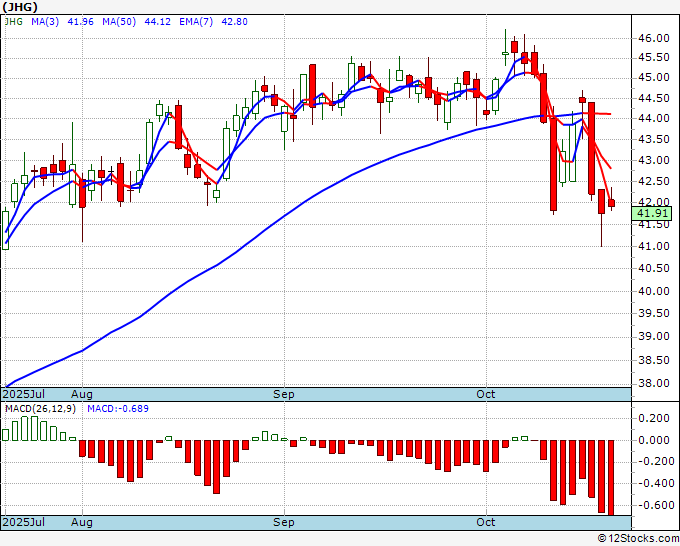The width and height of the screenshot is (680, 546).
Task: Click the MA(3) value 41.96
Action: 81,22
